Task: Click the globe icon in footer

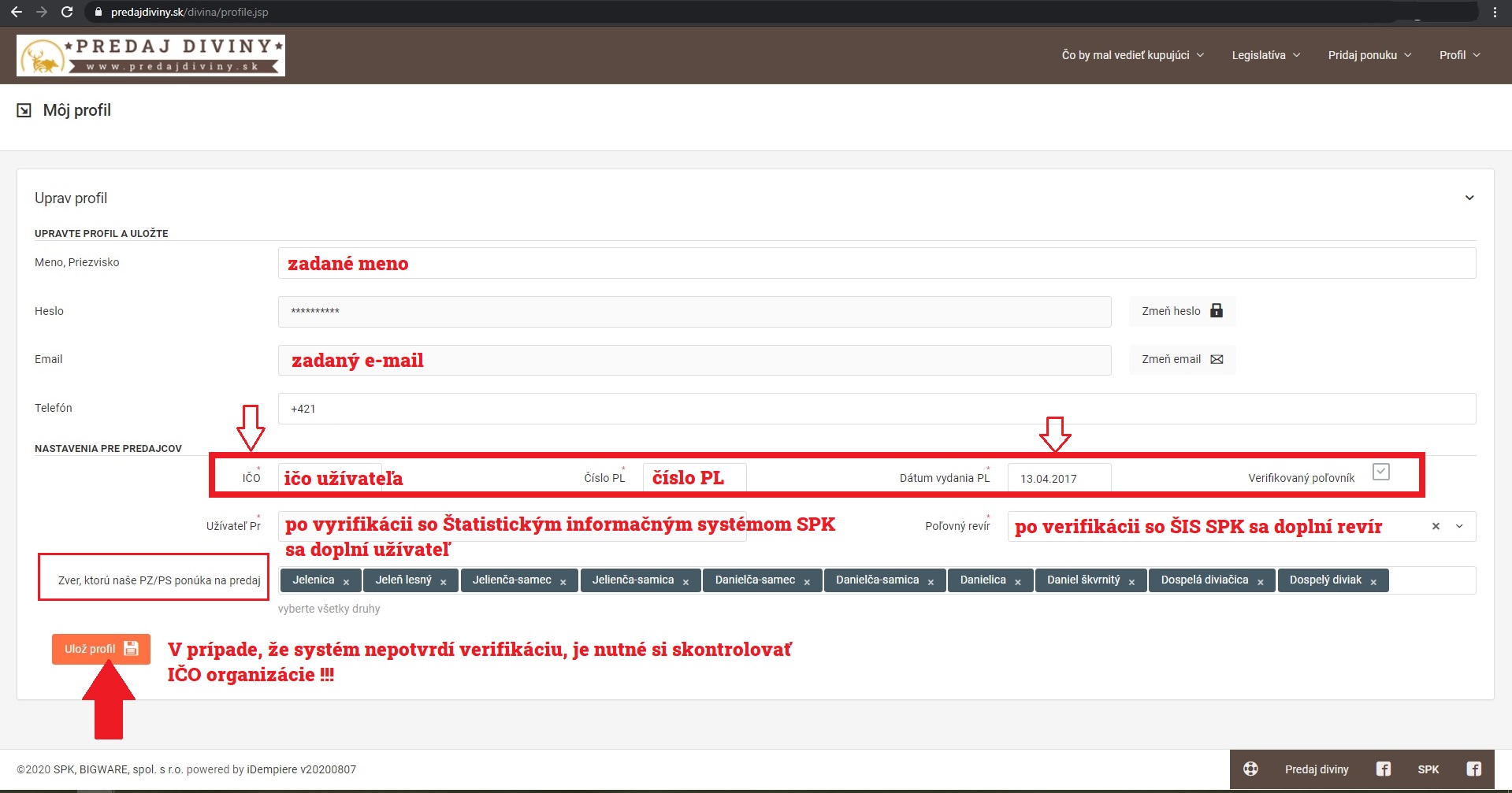Action: click(1250, 769)
